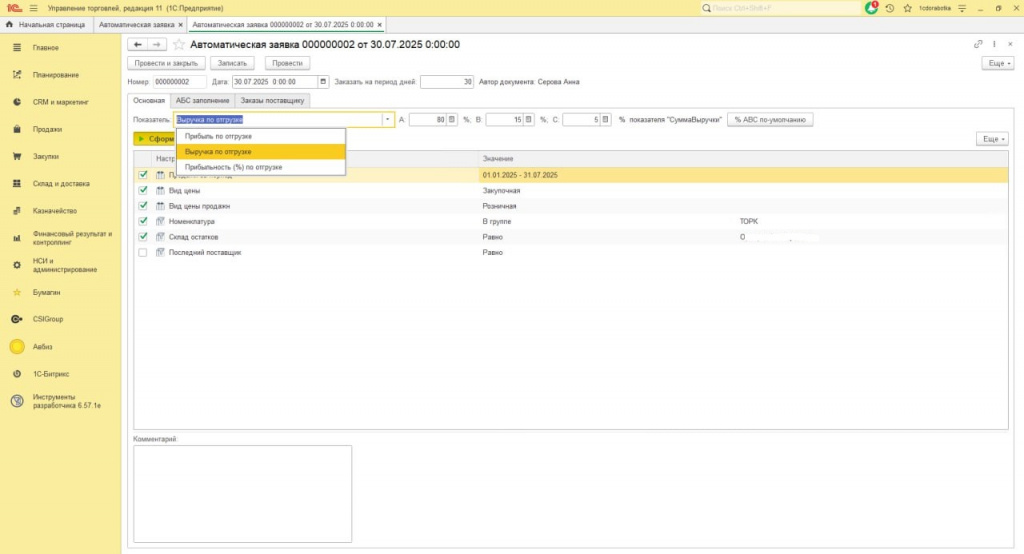Click into the Комментарий text area
Viewport: 1024px width, 554px height.
pos(242,494)
